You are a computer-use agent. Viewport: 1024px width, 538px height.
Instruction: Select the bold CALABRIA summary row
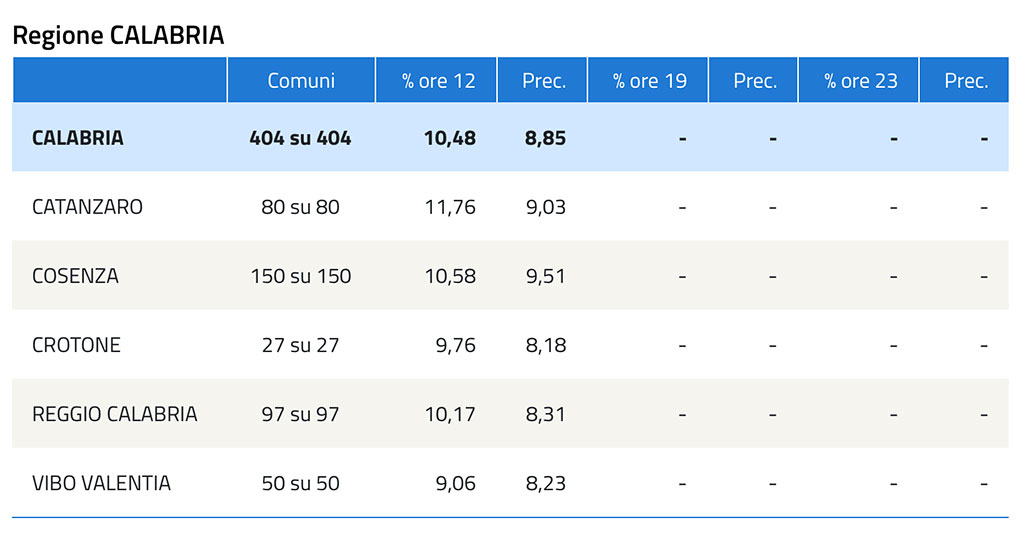point(510,137)
